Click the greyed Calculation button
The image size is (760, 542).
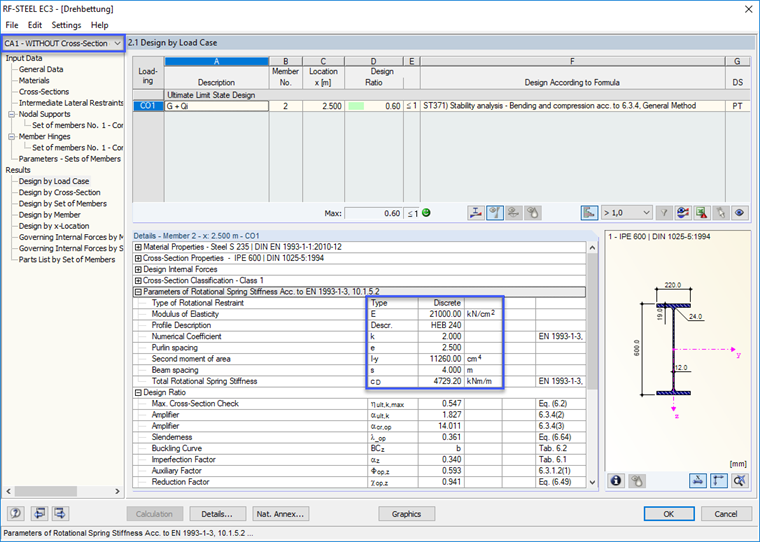(154, 514)
